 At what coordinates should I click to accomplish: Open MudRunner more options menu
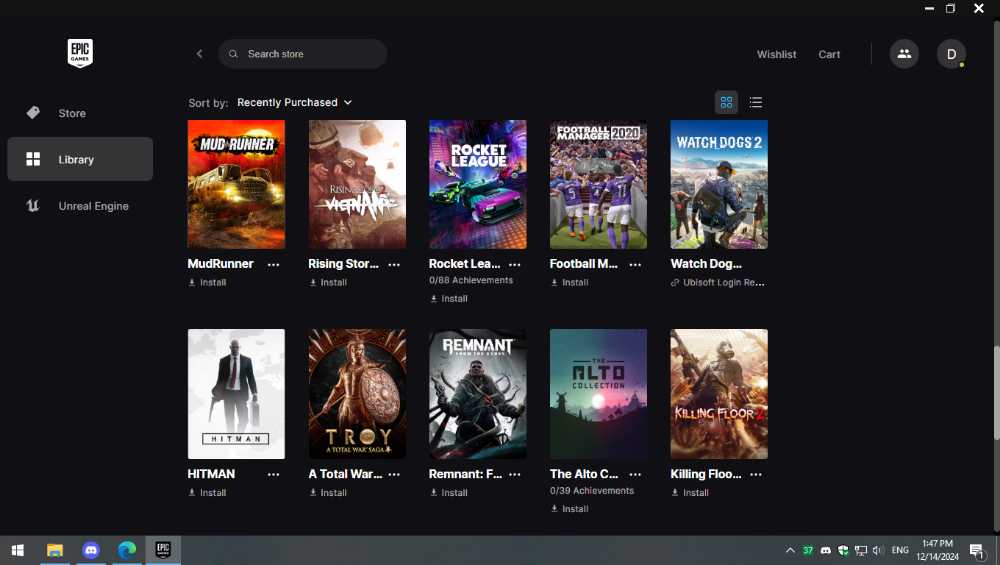(x=274, y=264)
